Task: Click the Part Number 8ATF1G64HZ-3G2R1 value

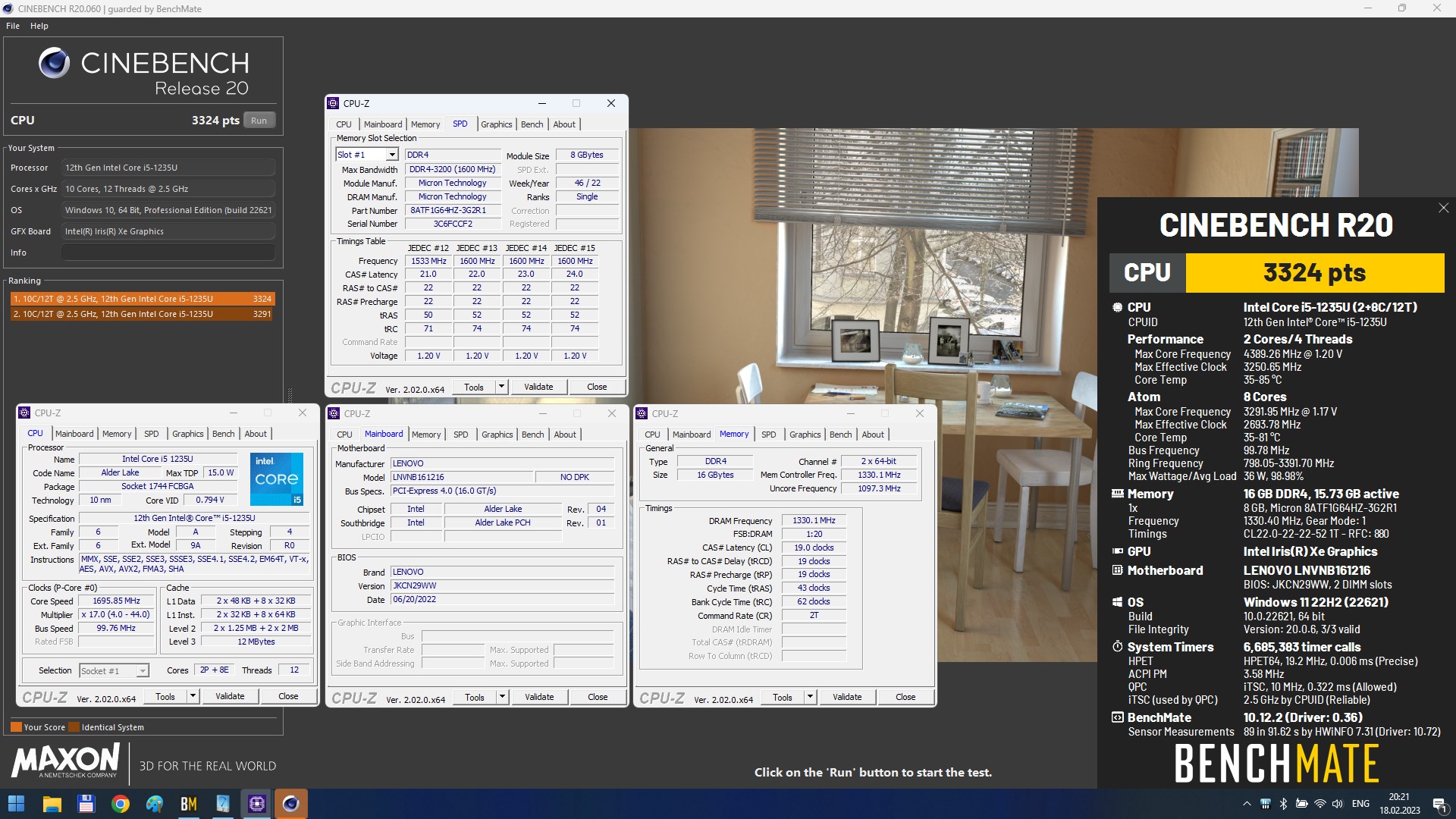Action: [453, 210]
